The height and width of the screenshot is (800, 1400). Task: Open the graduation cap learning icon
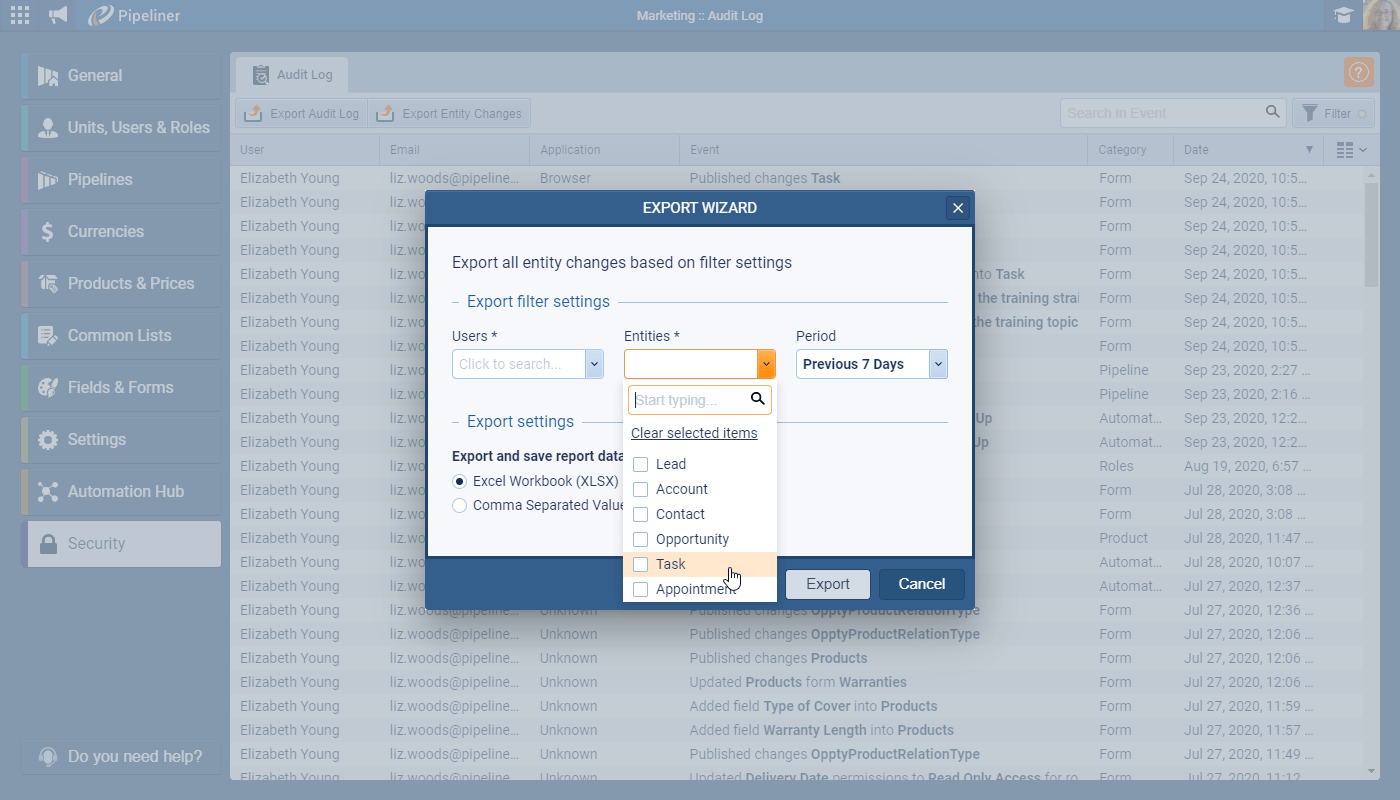tap(1343, 15)
